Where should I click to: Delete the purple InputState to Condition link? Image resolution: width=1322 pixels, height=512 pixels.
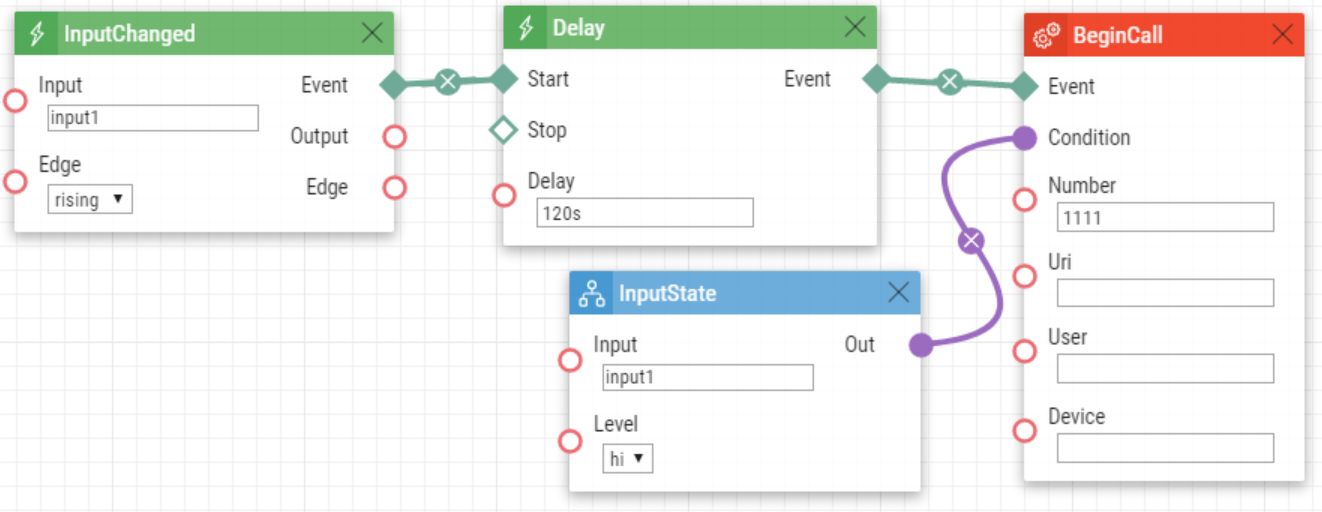coord(971,240)
